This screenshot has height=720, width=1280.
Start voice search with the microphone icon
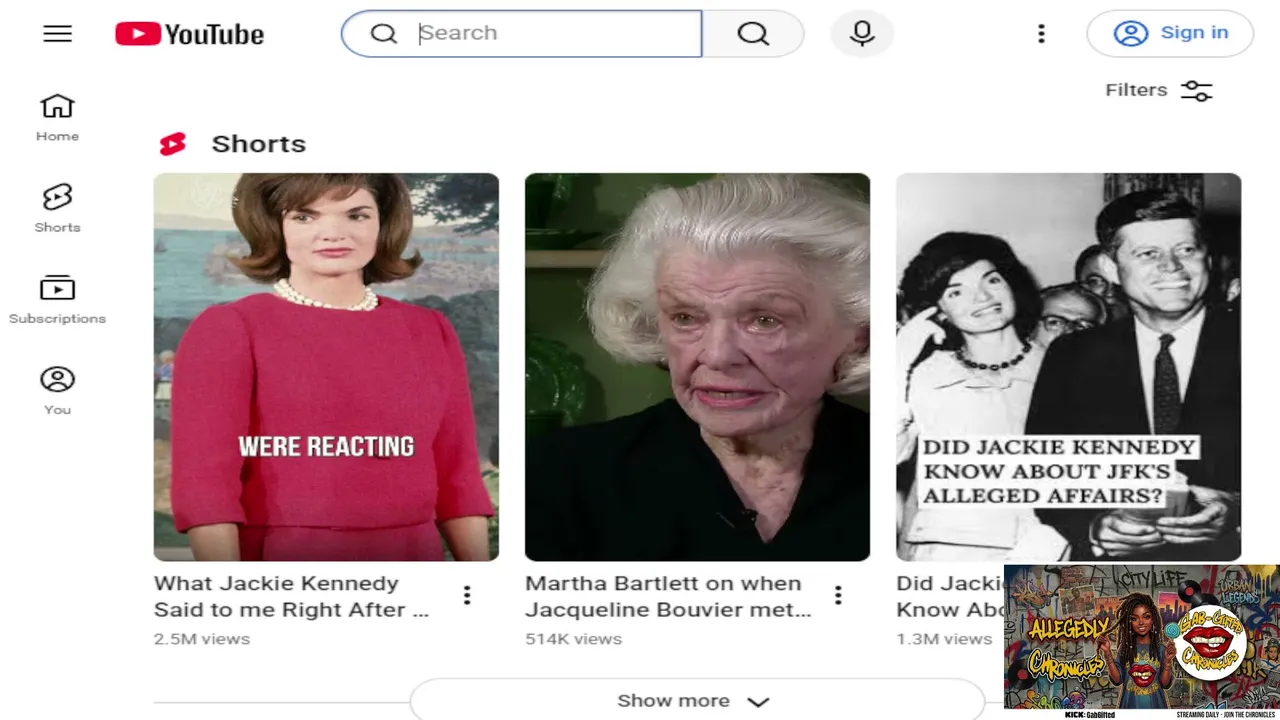click(x=862, y=34)
